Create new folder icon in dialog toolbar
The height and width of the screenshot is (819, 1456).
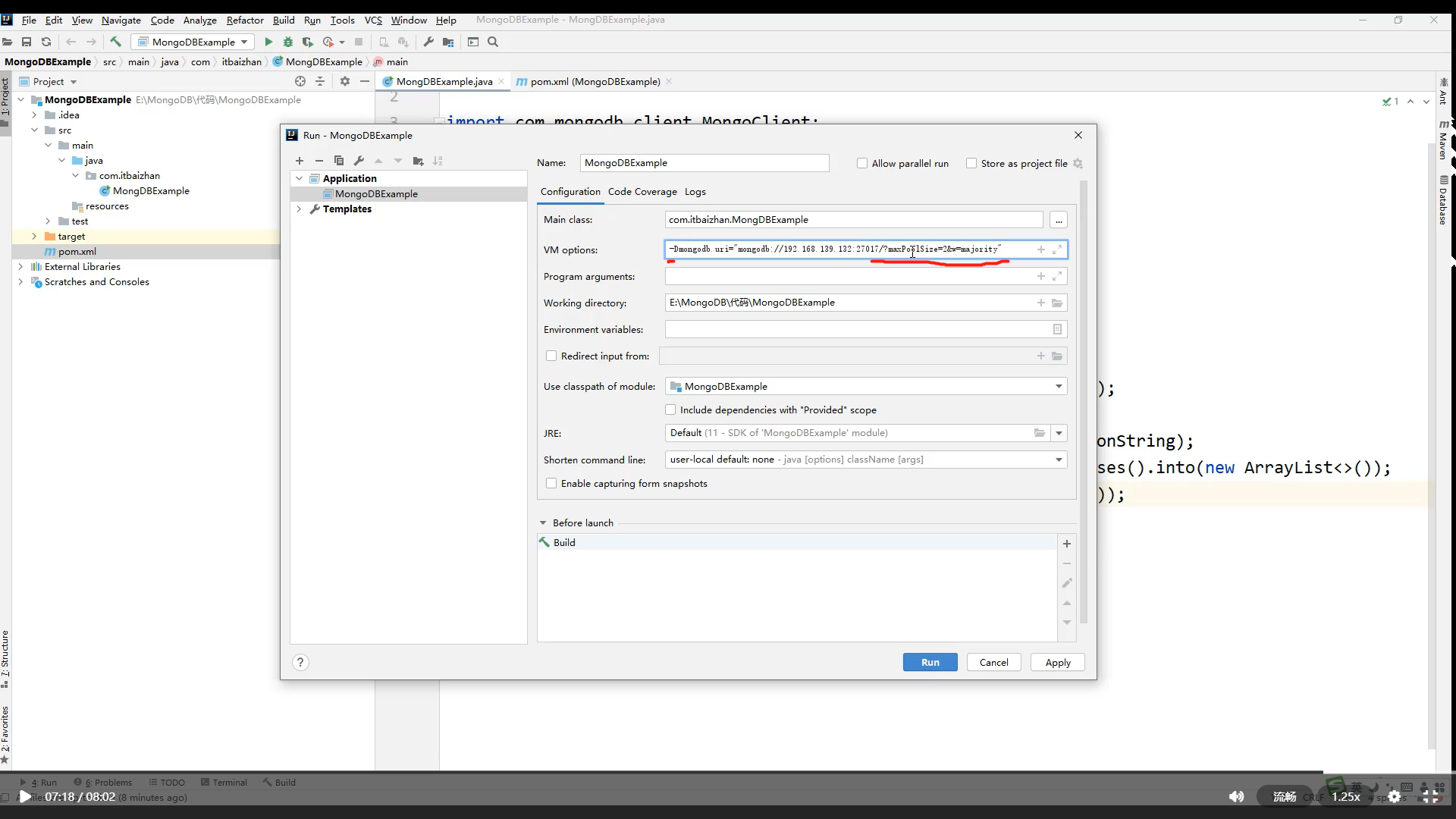click(x=418, y=161)
